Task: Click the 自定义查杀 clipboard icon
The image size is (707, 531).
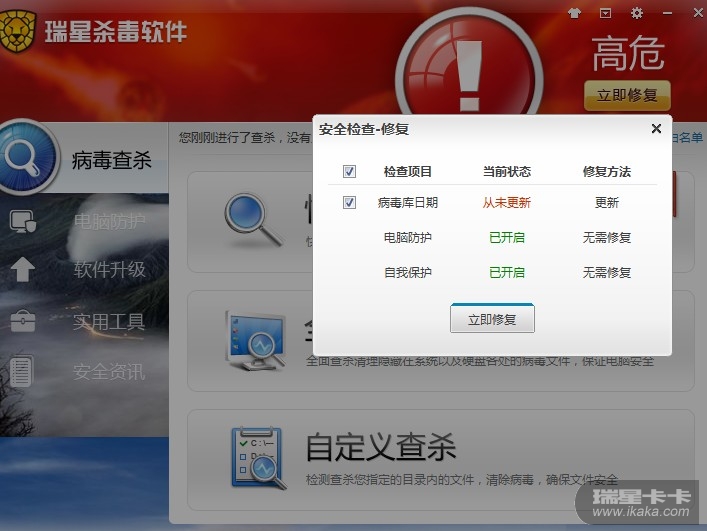Action: (x=258, y=457)
